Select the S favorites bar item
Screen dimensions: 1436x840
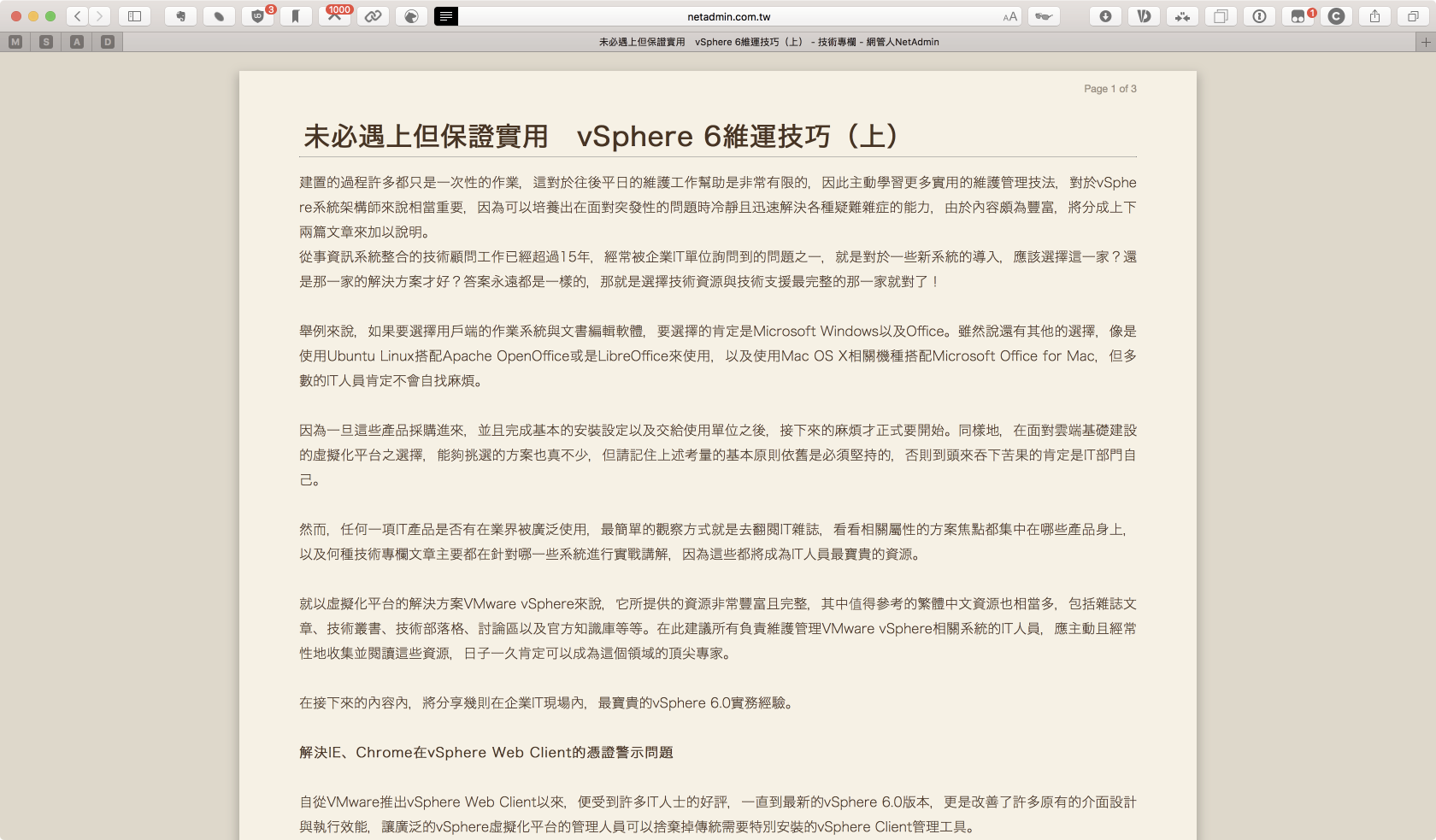point(46,42)
